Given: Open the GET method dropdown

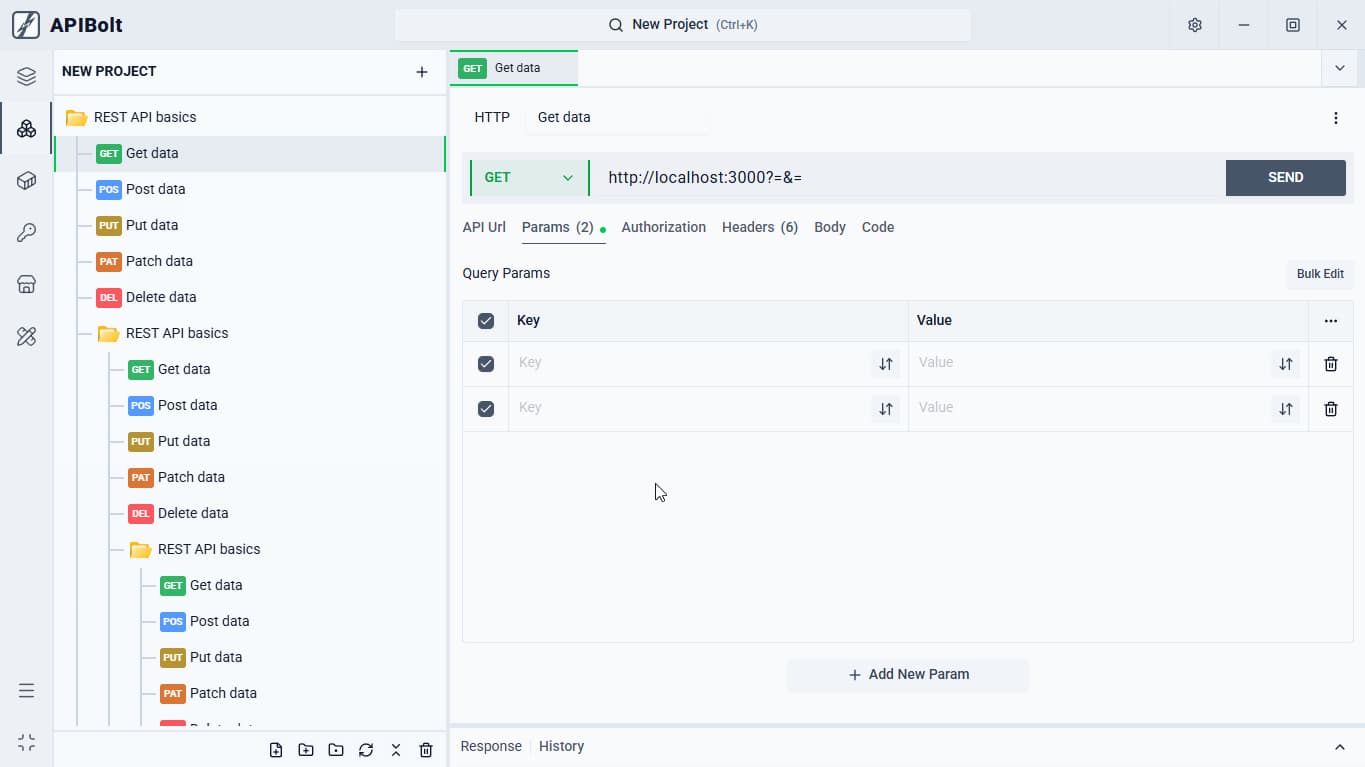Looking at the screenshot, I should (529, 178).
